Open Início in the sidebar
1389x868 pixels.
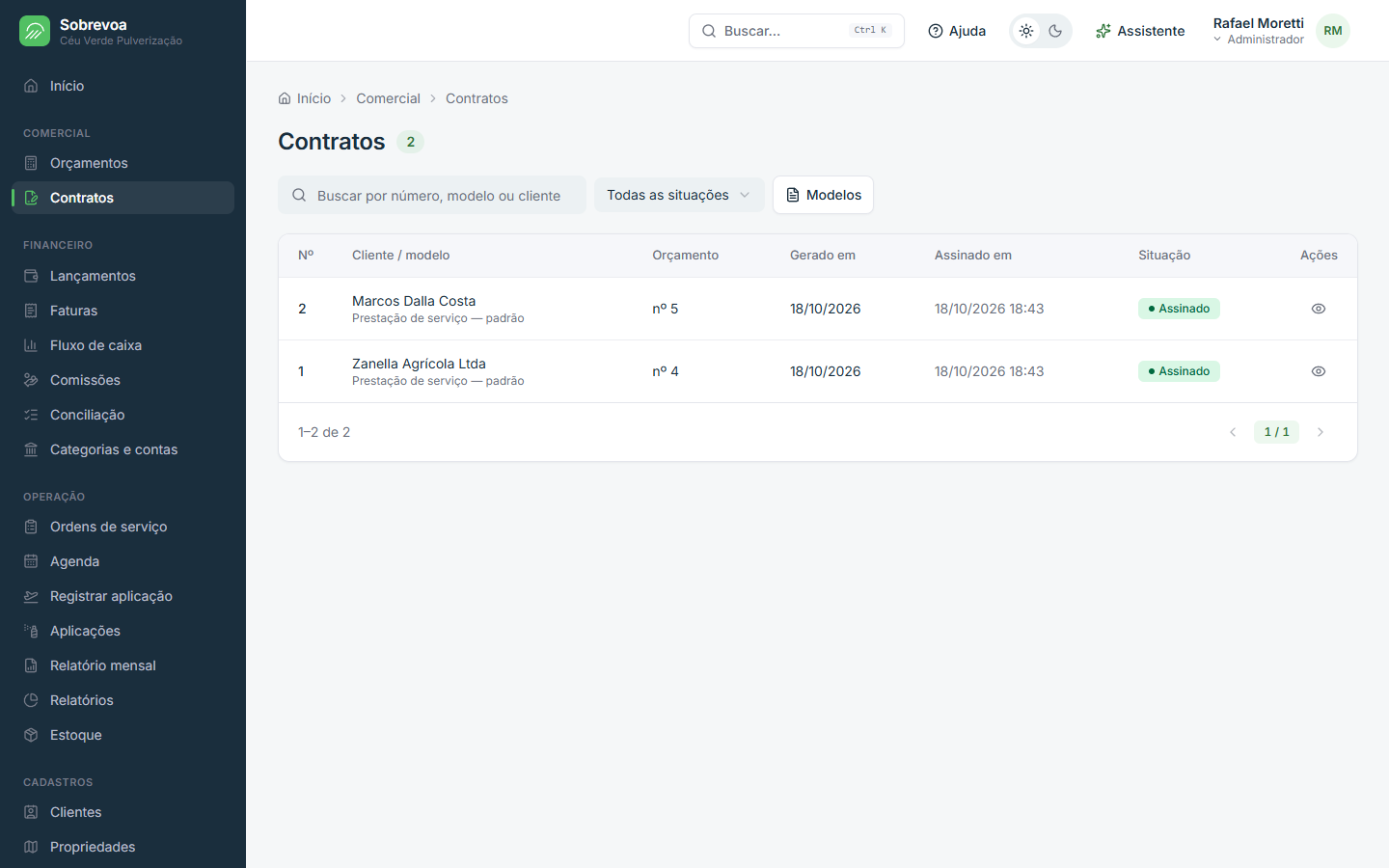(123, 86)
